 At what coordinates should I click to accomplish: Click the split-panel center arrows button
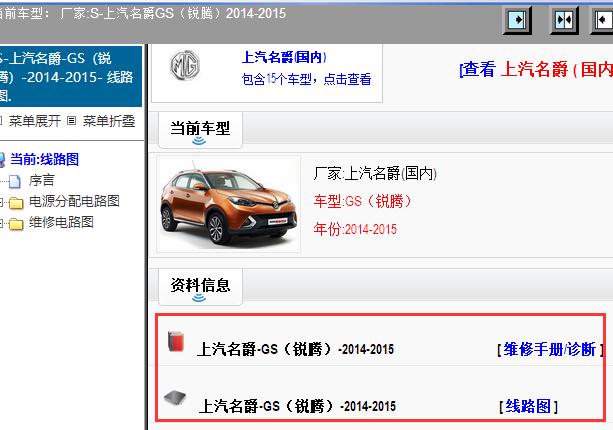564,20
